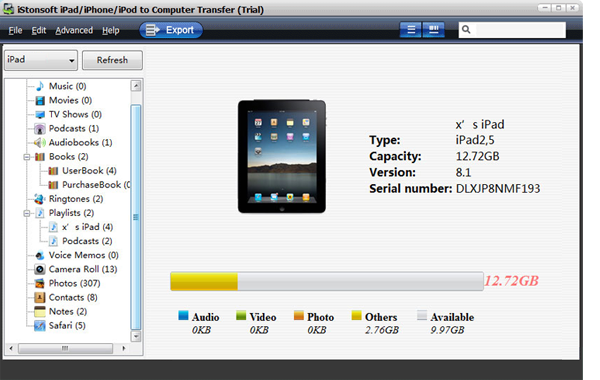Select Safari (5) category

click(67, 326)
